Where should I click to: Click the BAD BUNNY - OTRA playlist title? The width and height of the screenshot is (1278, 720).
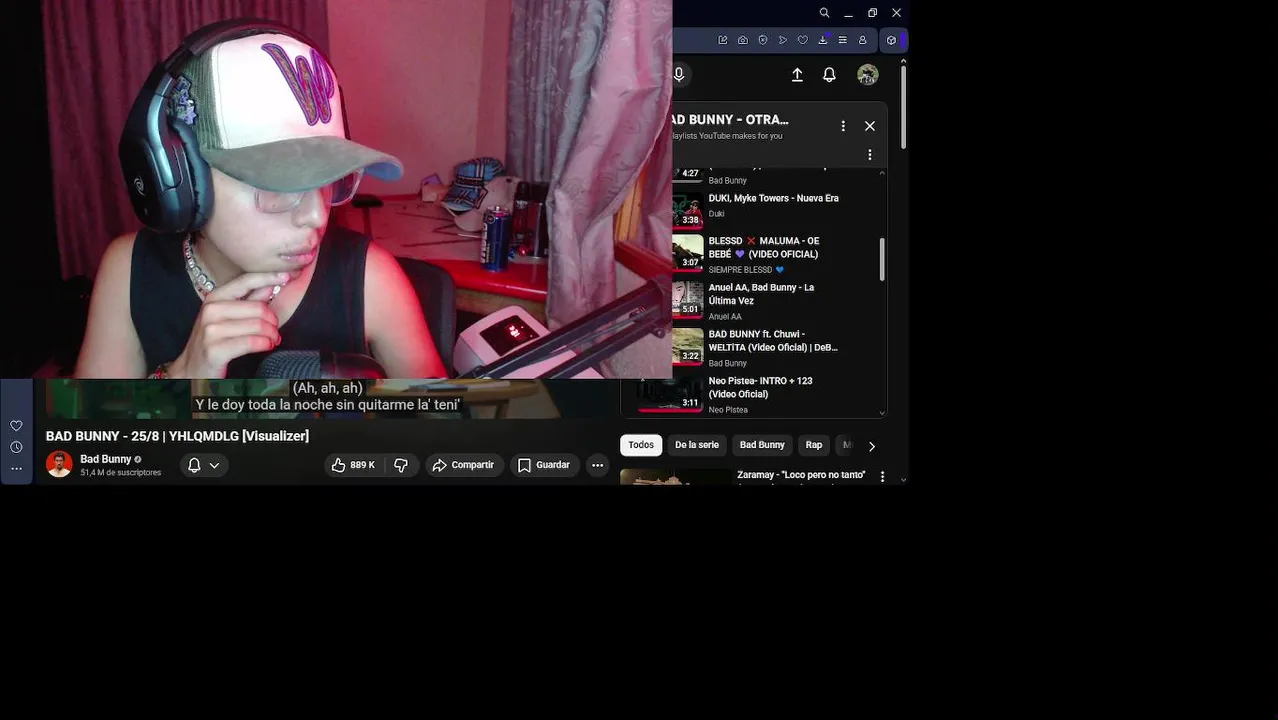tap(730, 120)
